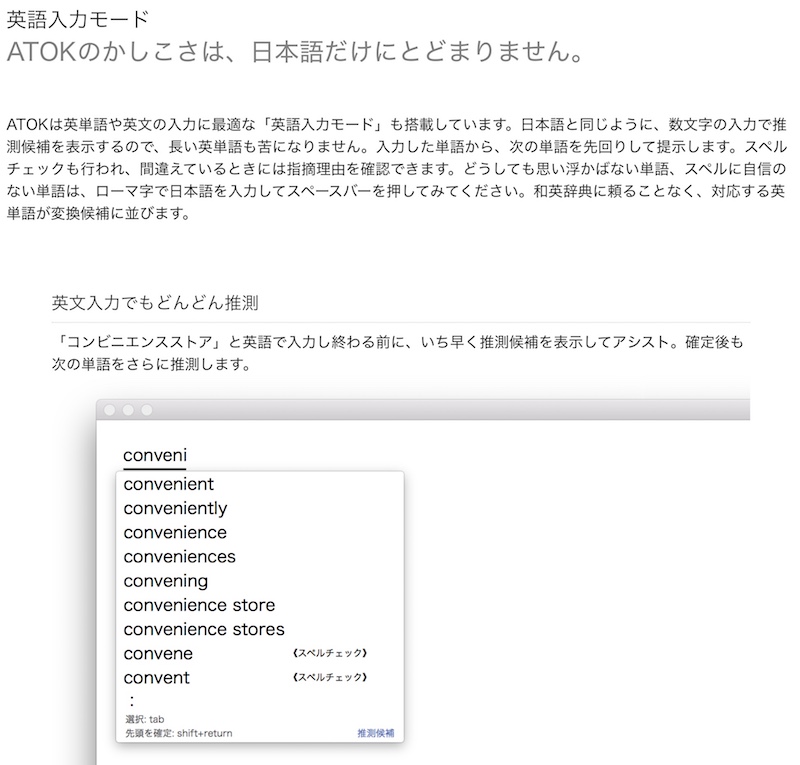Image resolution: width=800 pixels, height=765 pixels.
Task: Choose 'convenience store' from candidates
Action: pos(199,605)
